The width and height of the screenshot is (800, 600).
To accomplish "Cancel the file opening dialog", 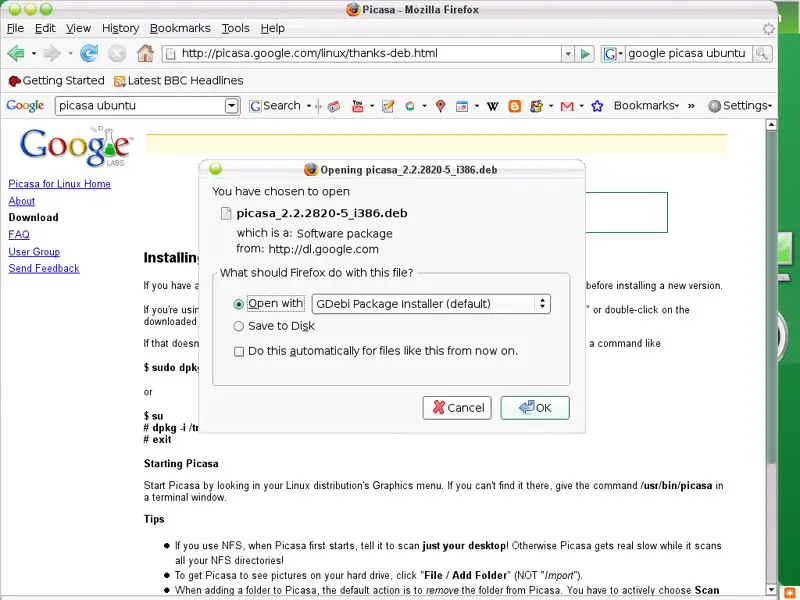I will tap(457, 408).
